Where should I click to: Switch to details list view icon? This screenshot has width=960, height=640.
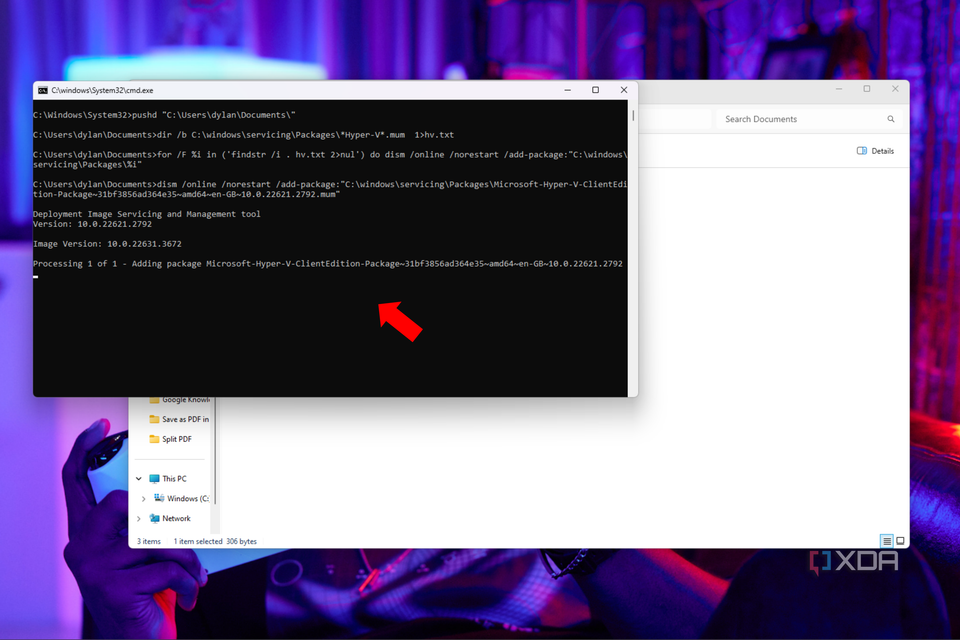[887, 541]
